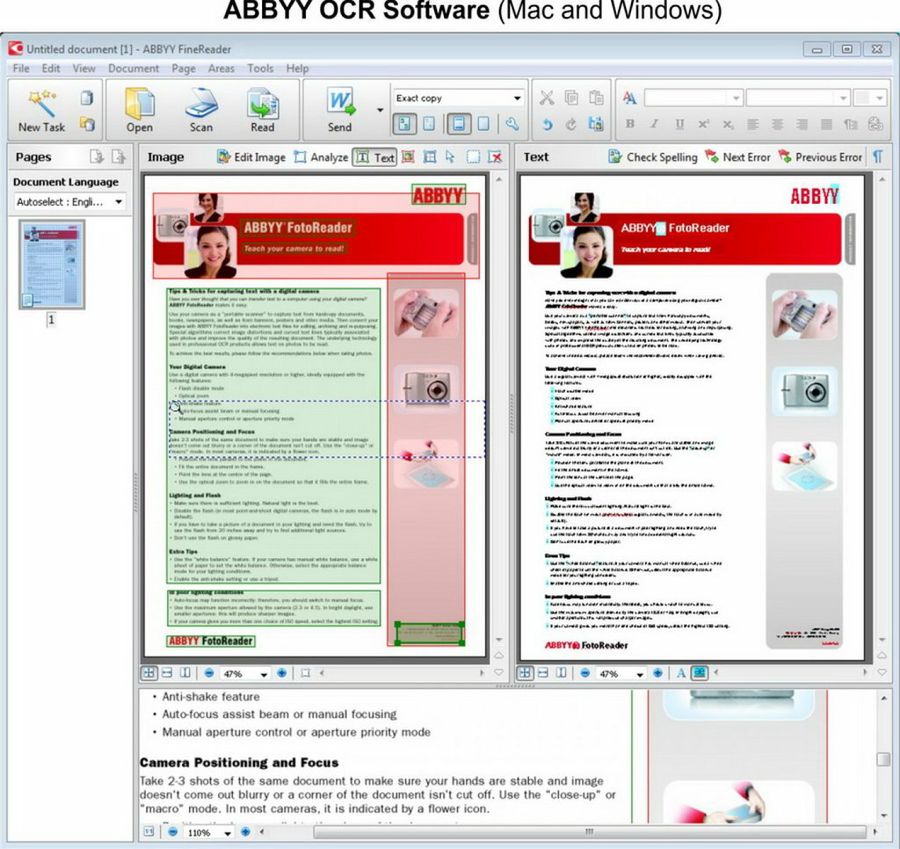Viewport: 900px width, 849px height.
Task: Start a scan with the Scan icon
Action: coord(201,104)
